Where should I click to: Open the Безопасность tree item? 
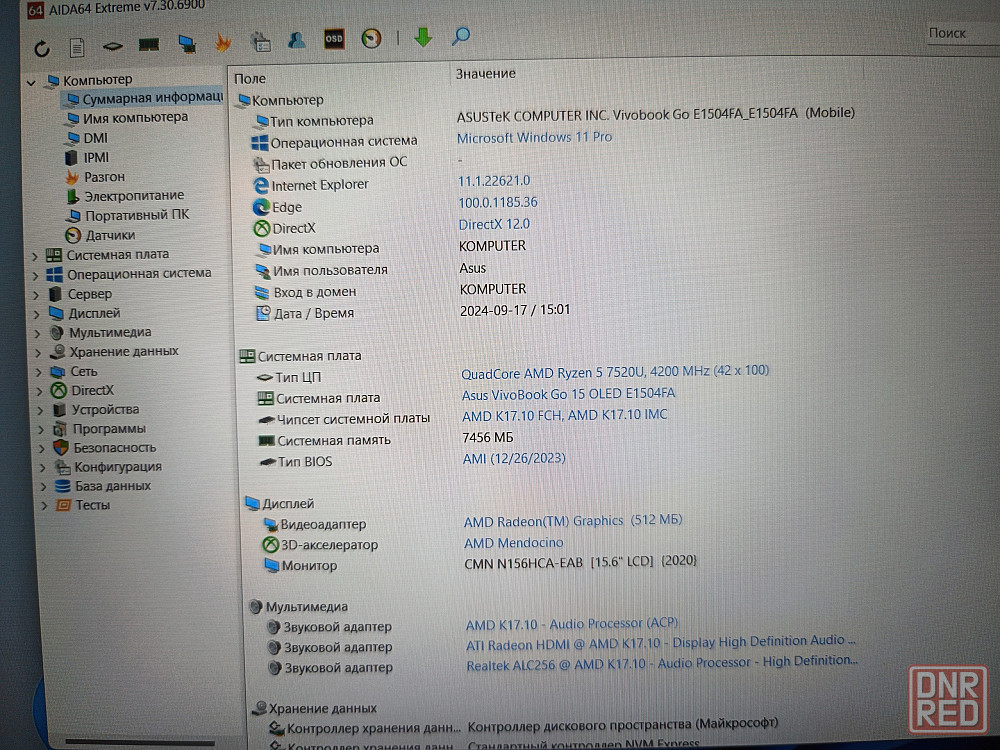click(105, 448)
